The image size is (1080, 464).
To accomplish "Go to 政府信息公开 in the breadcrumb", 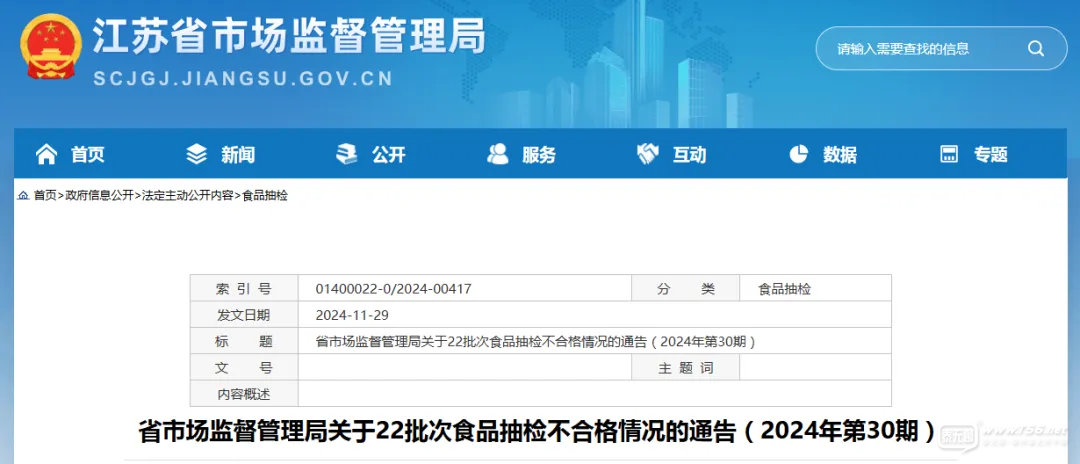I will (x=100, y=196).
